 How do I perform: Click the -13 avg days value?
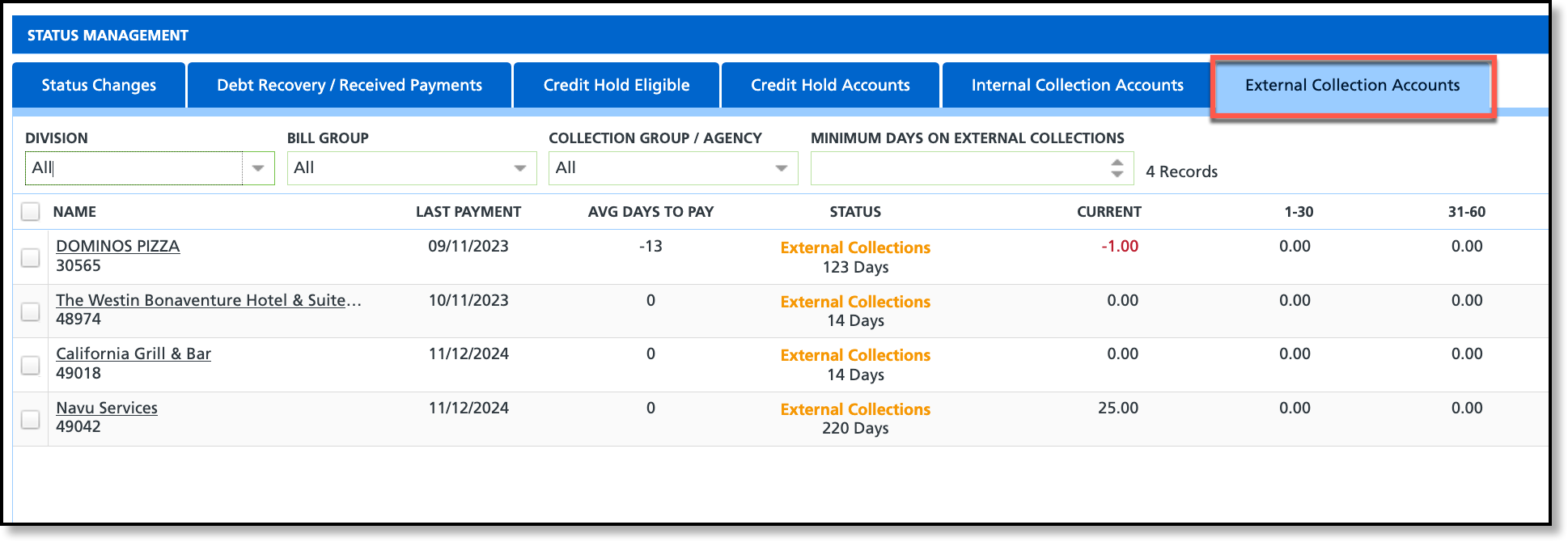pyautogui.click(x=651, y=246)
